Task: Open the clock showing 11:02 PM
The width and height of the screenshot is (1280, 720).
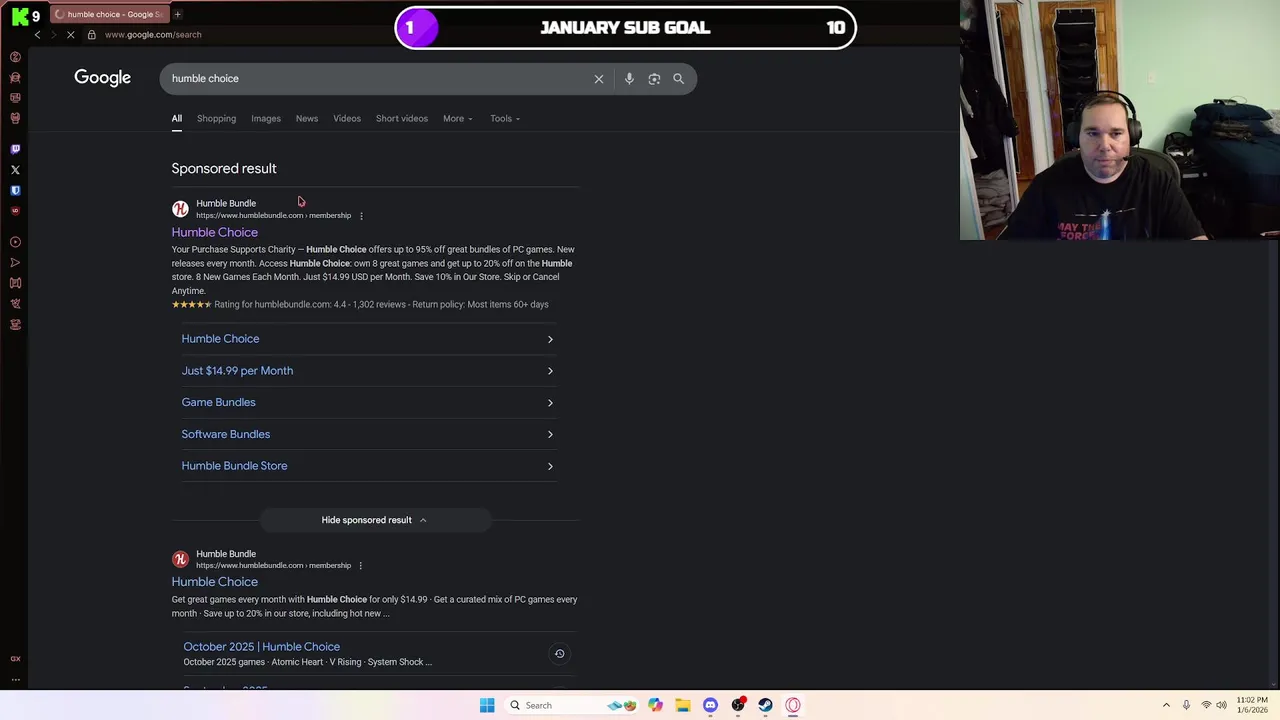Action: tap(1251, 705)
